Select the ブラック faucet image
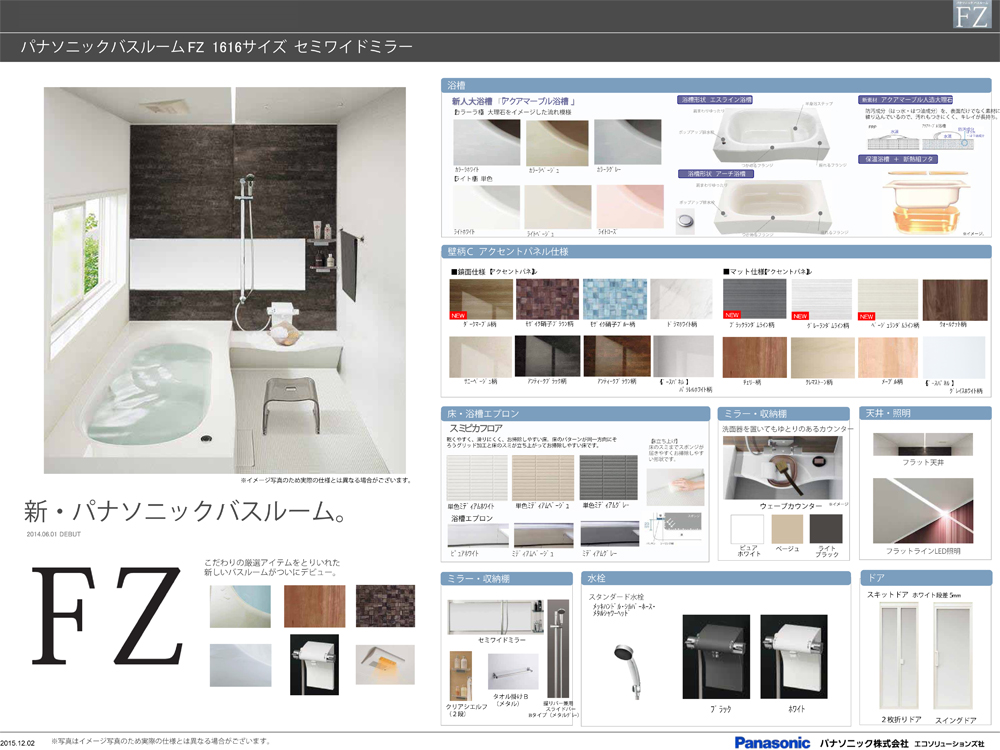 (x=716, y=657)
